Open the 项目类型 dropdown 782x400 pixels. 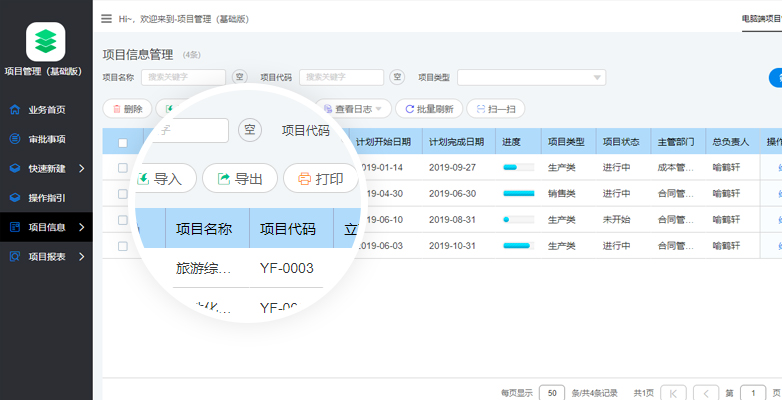531,77
